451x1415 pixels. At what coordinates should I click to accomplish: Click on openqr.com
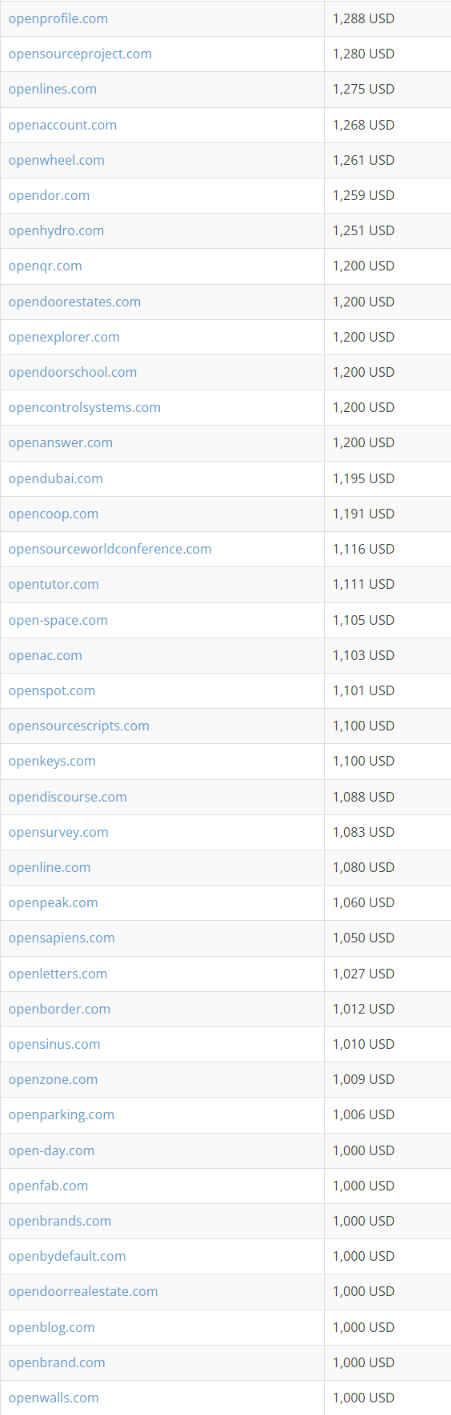(45, 266)
